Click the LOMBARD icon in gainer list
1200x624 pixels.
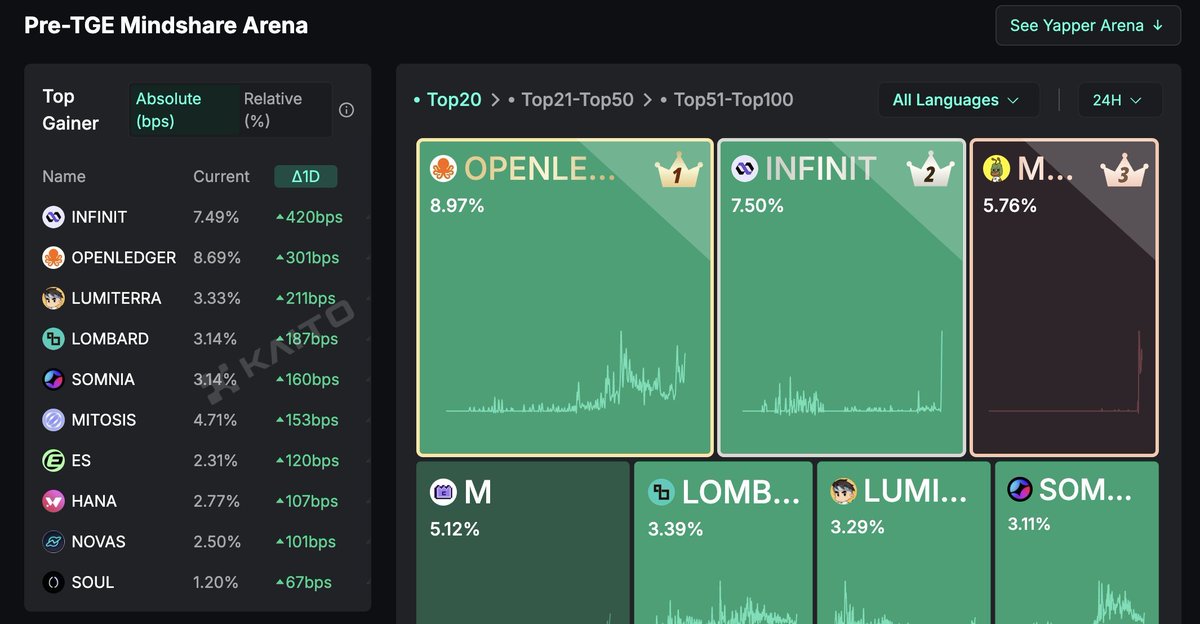pos(53,339)
